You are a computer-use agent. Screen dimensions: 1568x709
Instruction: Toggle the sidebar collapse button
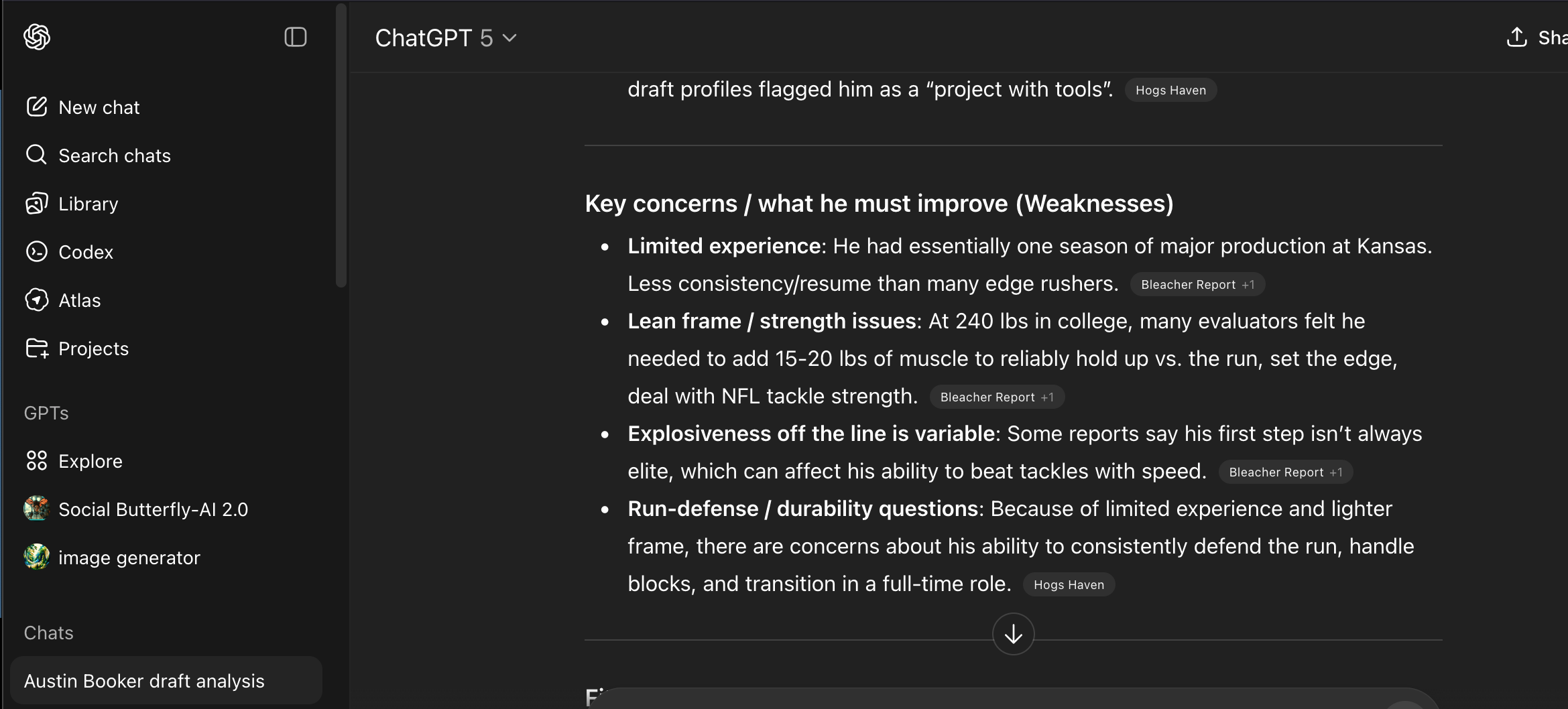(x=296, y=37)
